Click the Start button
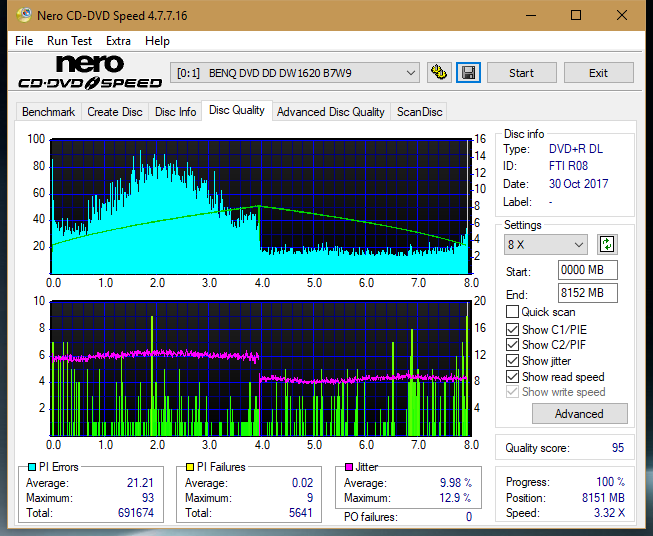653x536 pixels. coord(521,73)
